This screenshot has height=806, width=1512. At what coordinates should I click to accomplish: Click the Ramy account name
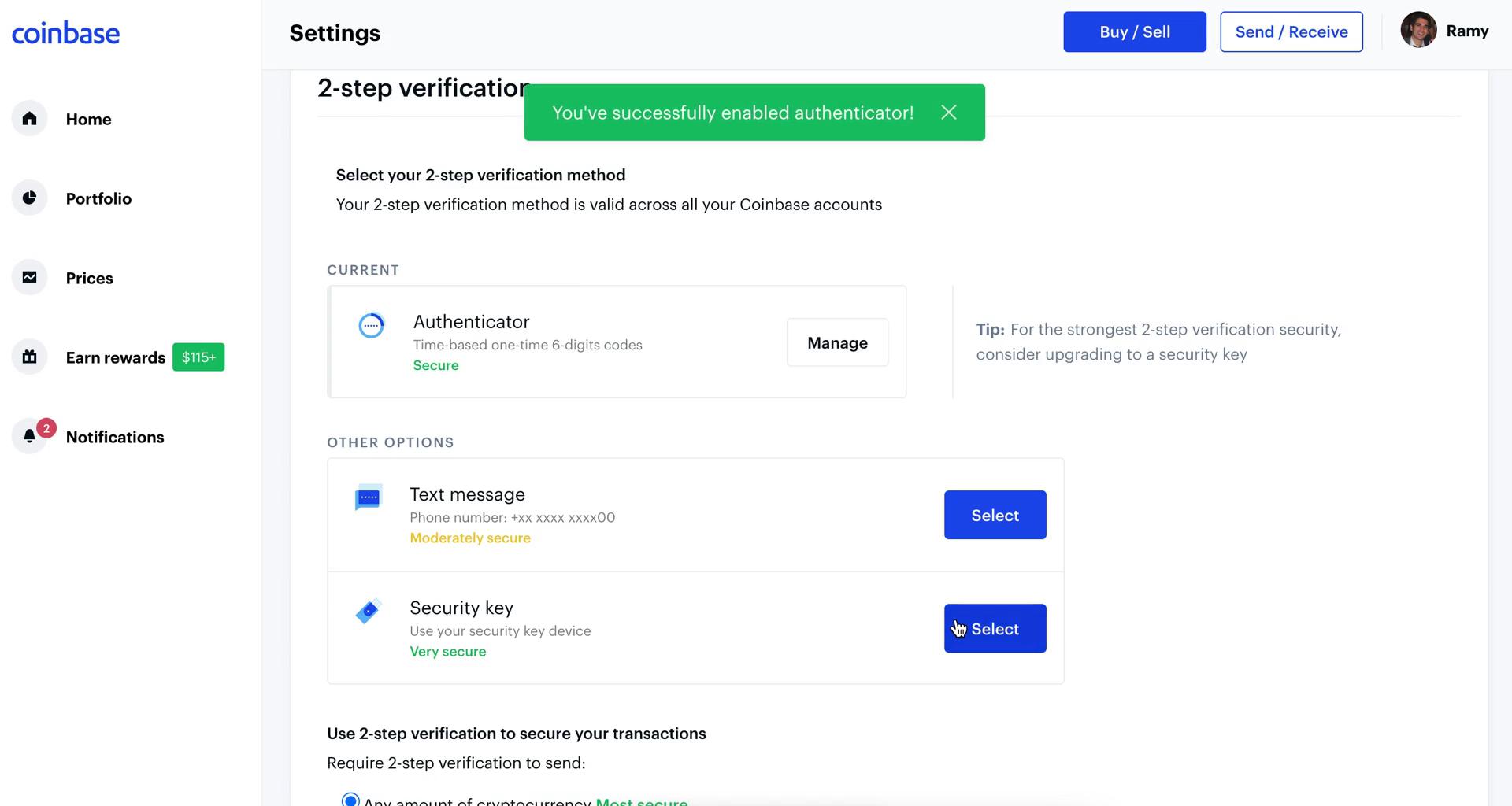pyautogui.click(x=1467, y=31)
